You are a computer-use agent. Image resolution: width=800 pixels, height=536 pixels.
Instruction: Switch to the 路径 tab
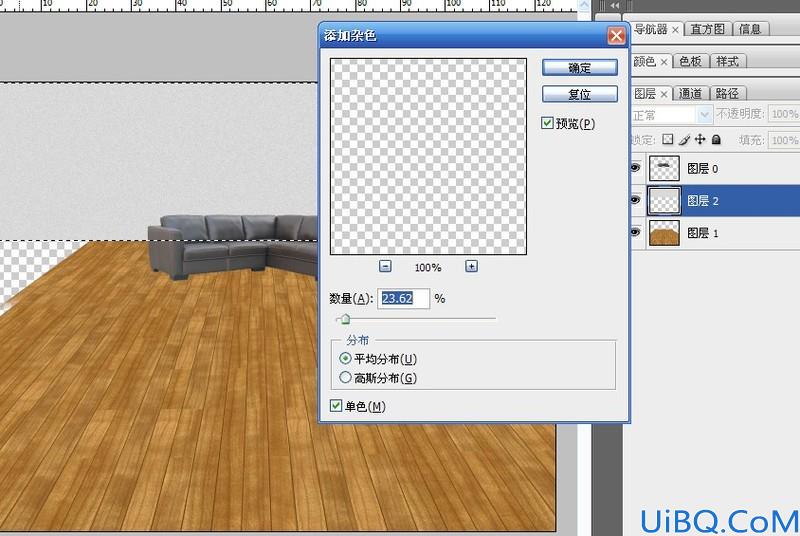tap(727, 94)
